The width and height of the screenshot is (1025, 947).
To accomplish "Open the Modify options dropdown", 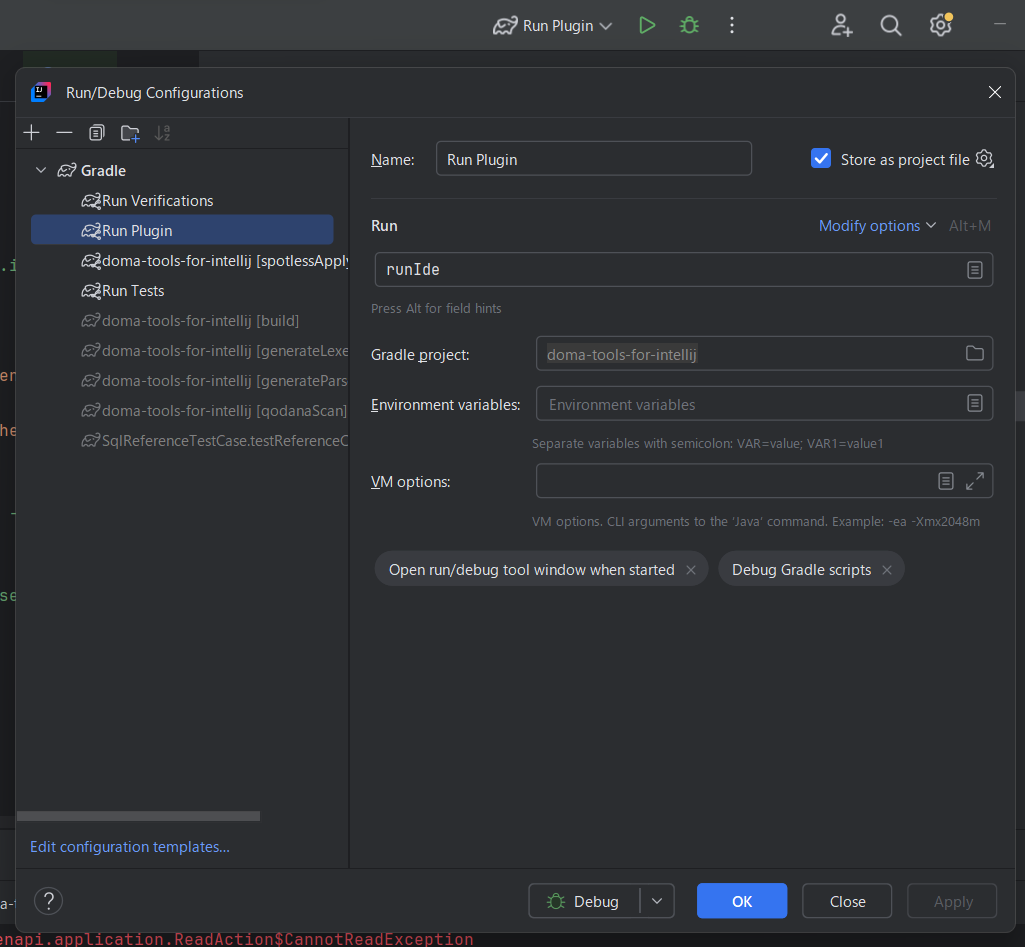I will click(x=877, y=225).
